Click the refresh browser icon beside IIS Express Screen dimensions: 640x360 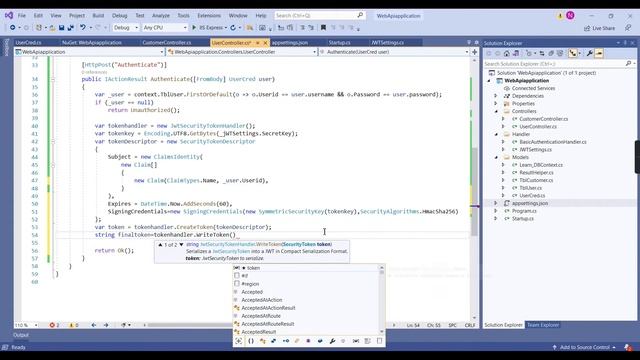click(x=233, y=27)
